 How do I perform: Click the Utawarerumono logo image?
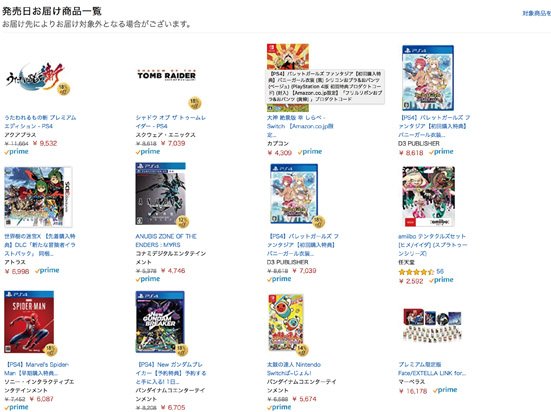[x=35, y=77]
